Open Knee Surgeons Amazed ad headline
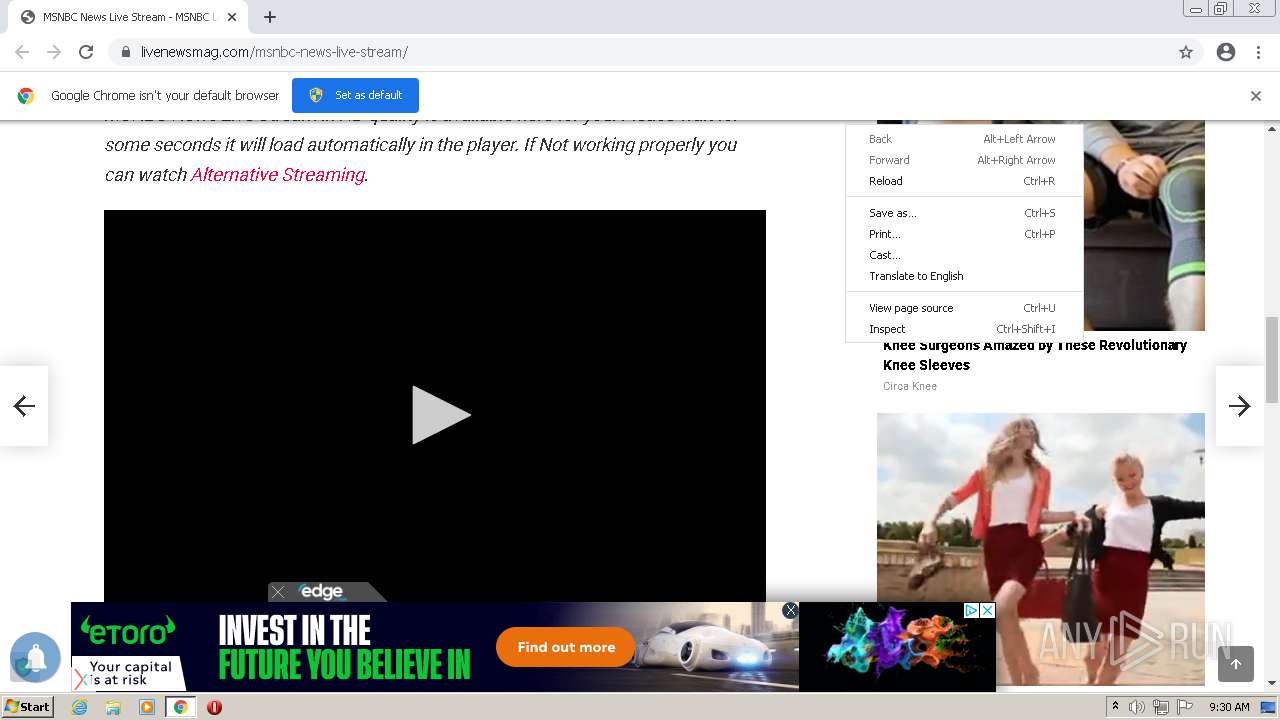The width and height of the screenshot is (1280, 720). pos(1035,355)
